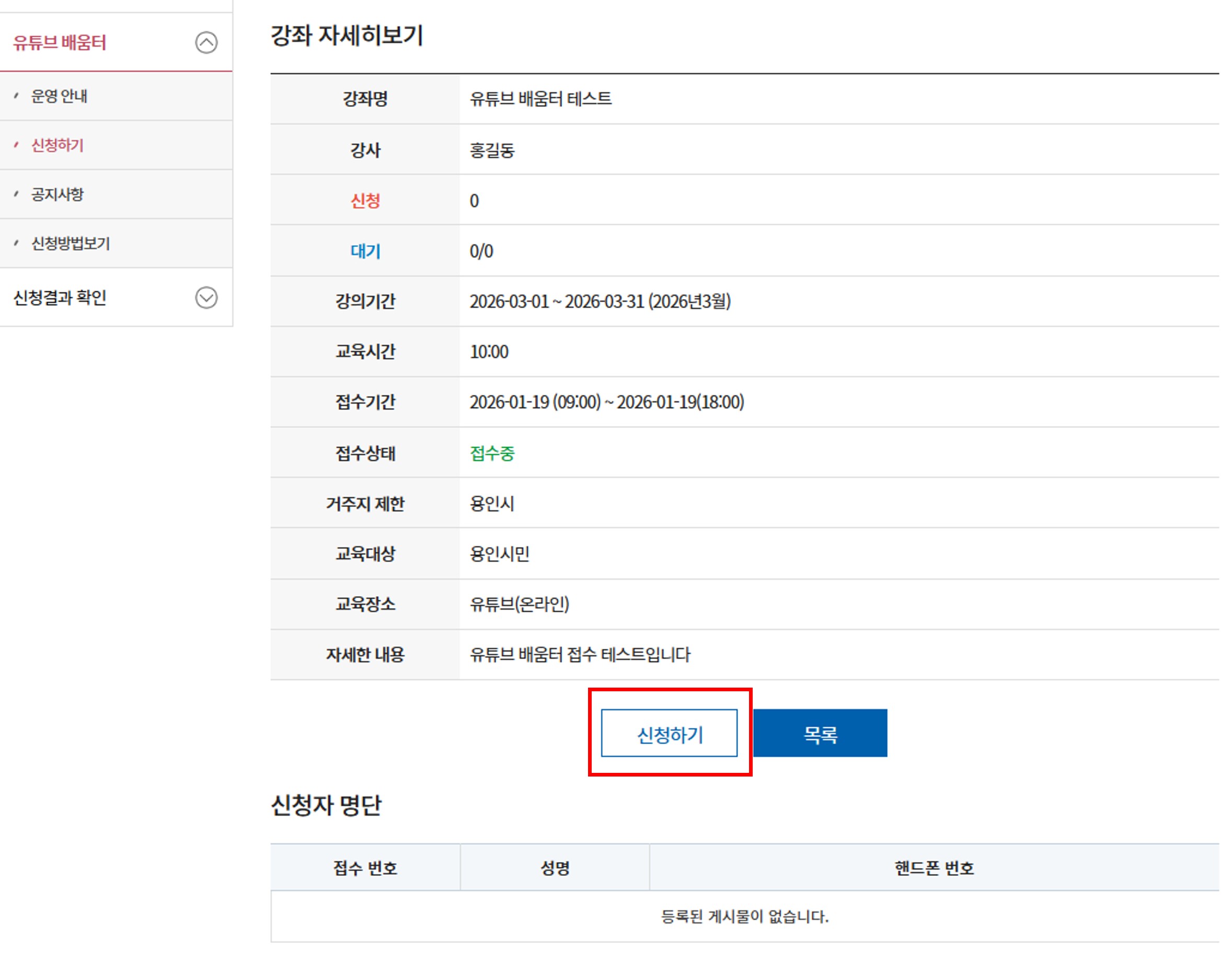Select 신청하기 in the sidebar
Screen dimensions: 1232x970
(57, 145)
